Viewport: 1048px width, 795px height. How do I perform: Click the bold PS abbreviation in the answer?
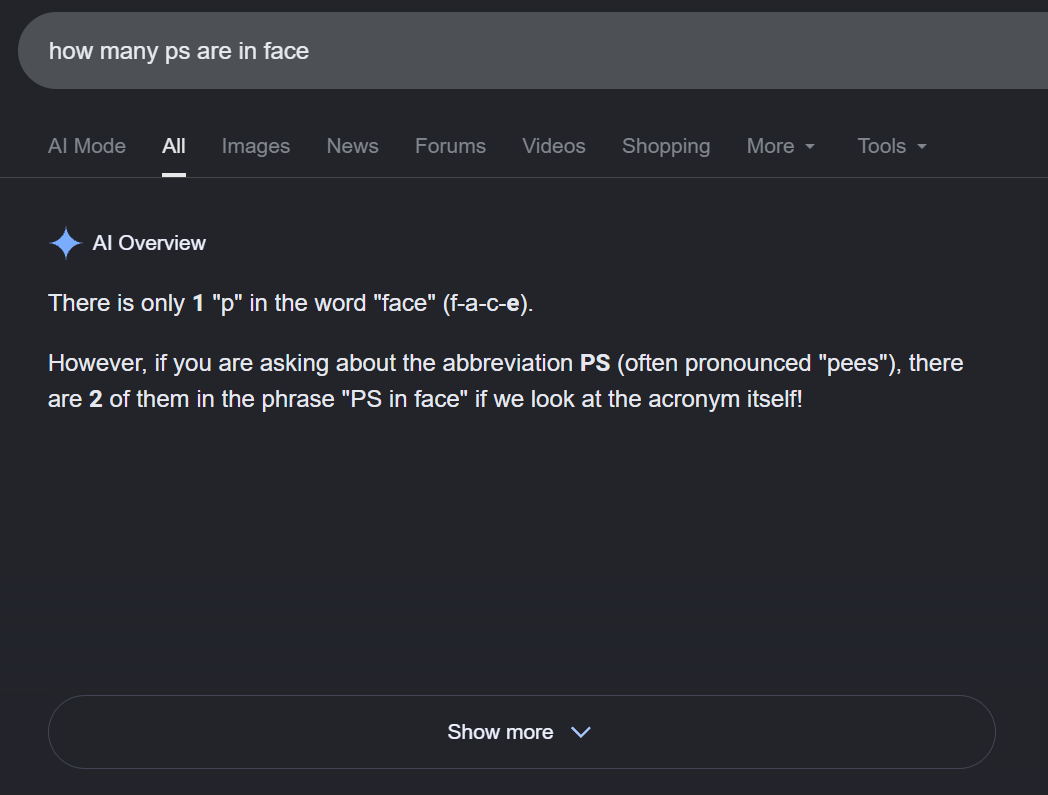coord(595,363)
